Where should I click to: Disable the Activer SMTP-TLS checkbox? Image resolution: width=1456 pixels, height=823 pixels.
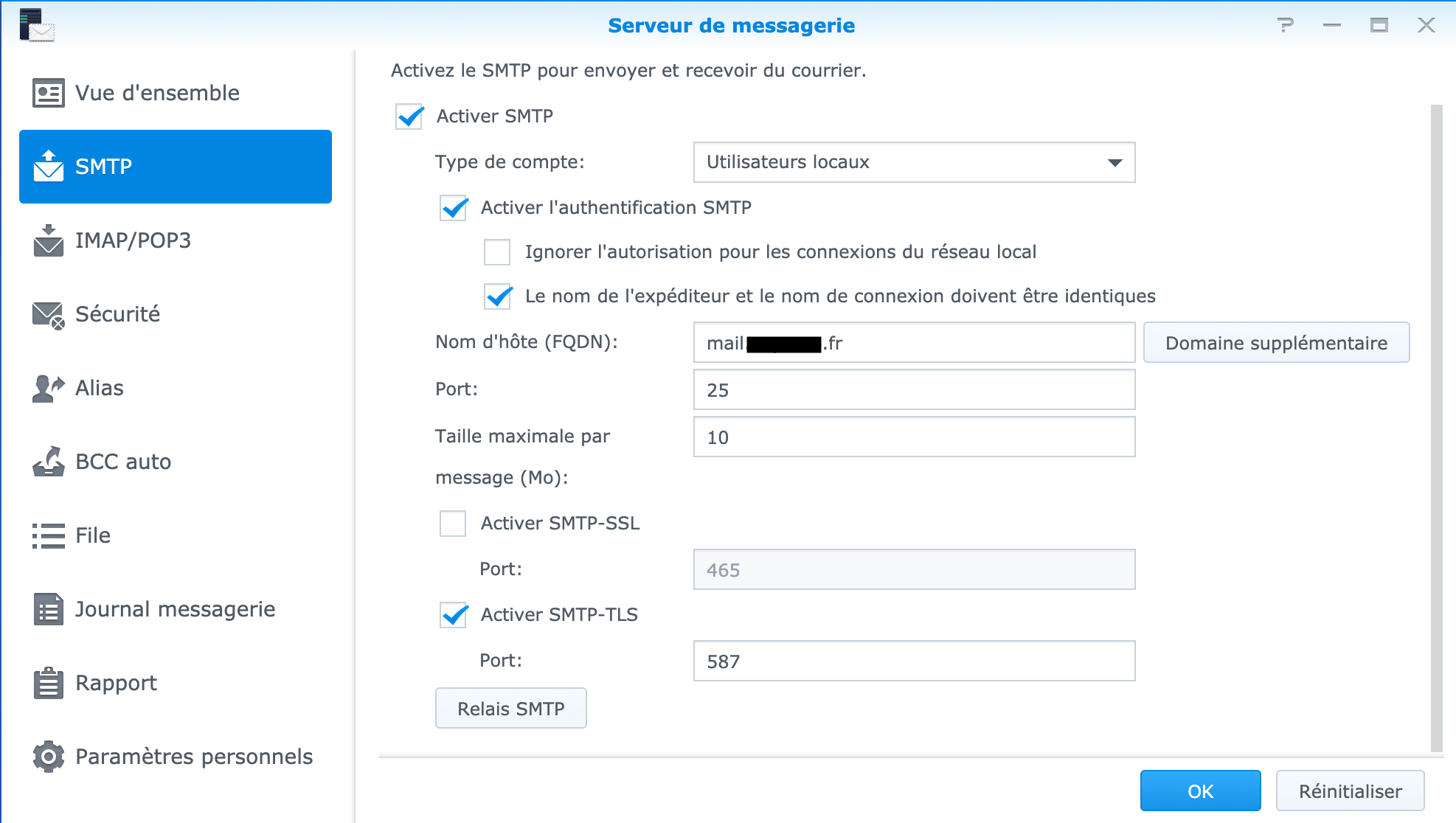point(454,615)
